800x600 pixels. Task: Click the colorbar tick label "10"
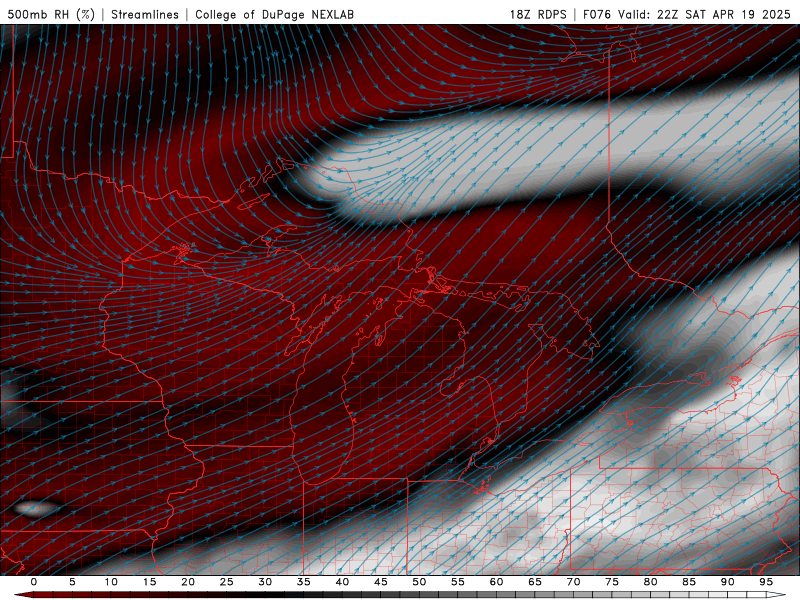111,582
